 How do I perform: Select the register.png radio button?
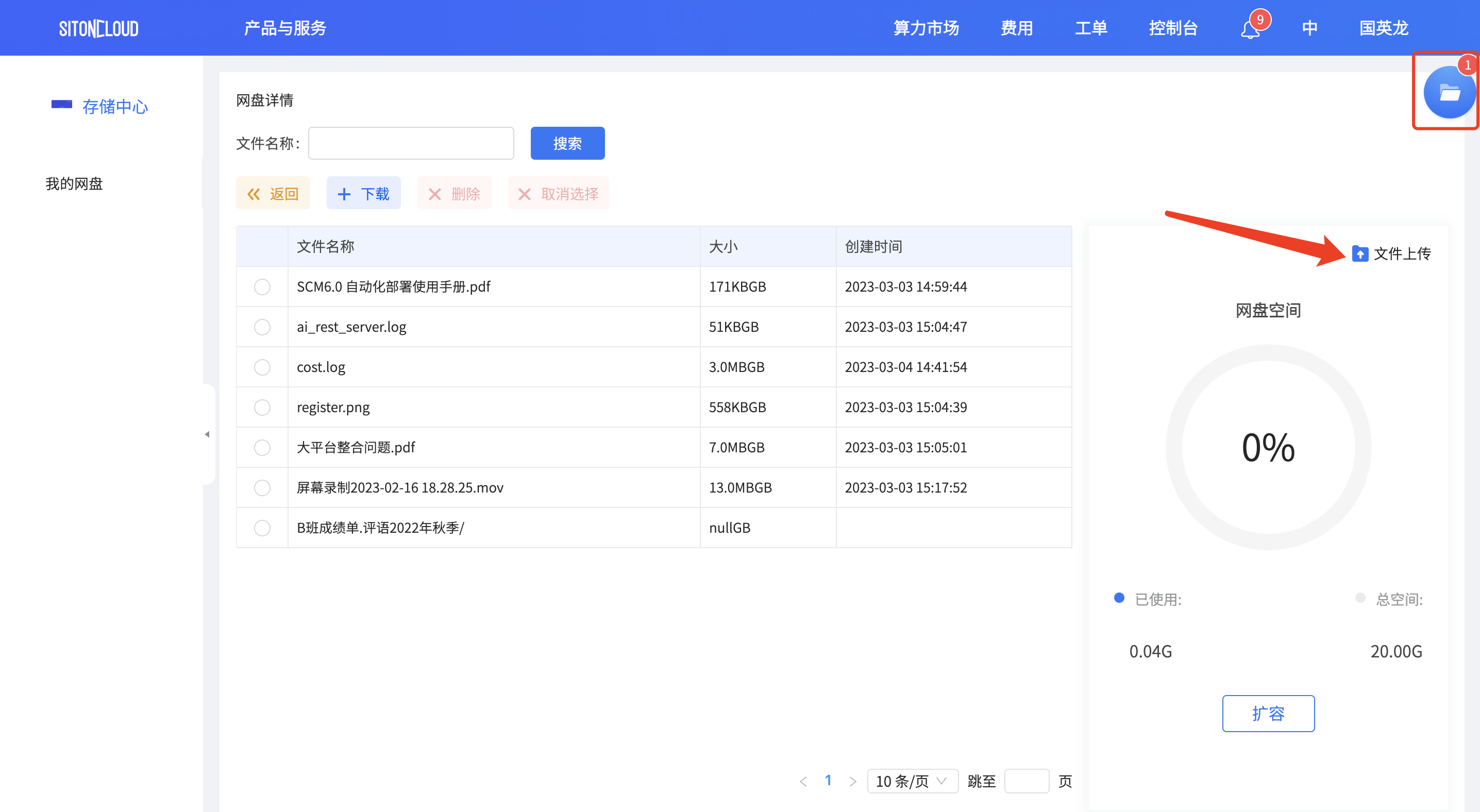click(262, 407)
